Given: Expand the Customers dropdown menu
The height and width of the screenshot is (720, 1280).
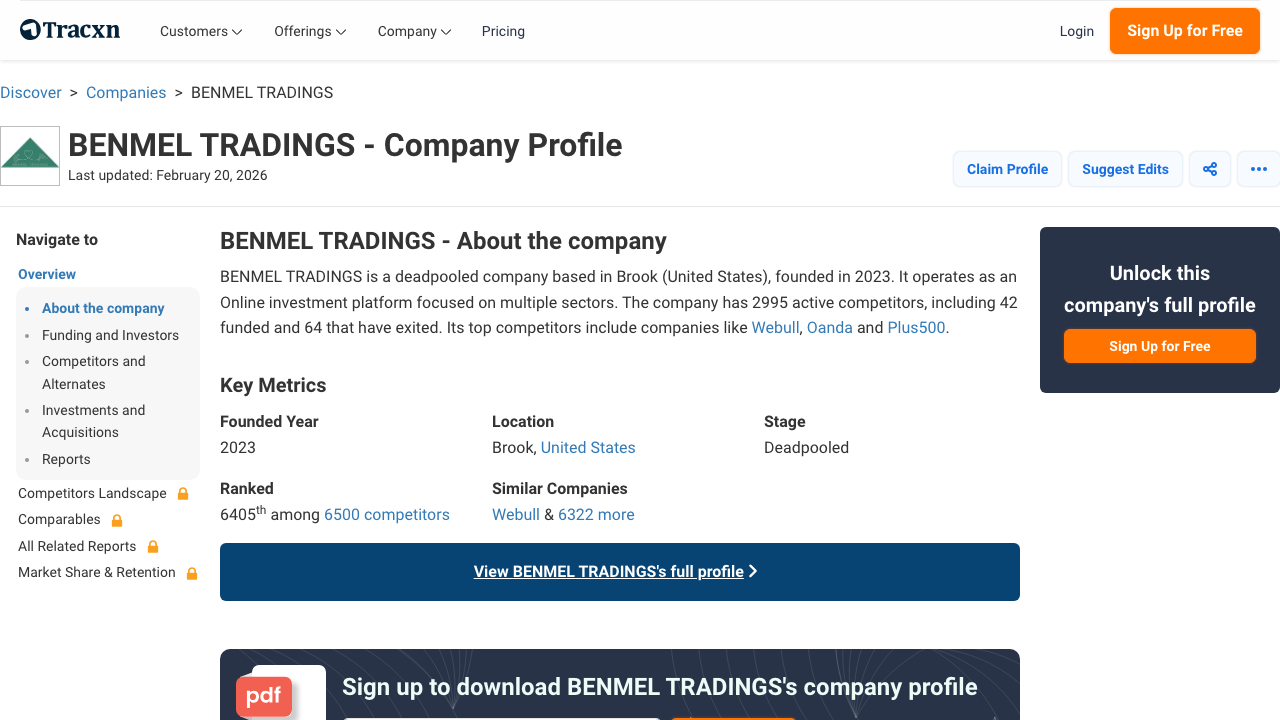Looking at the screenshot, I should coord(200,31).
